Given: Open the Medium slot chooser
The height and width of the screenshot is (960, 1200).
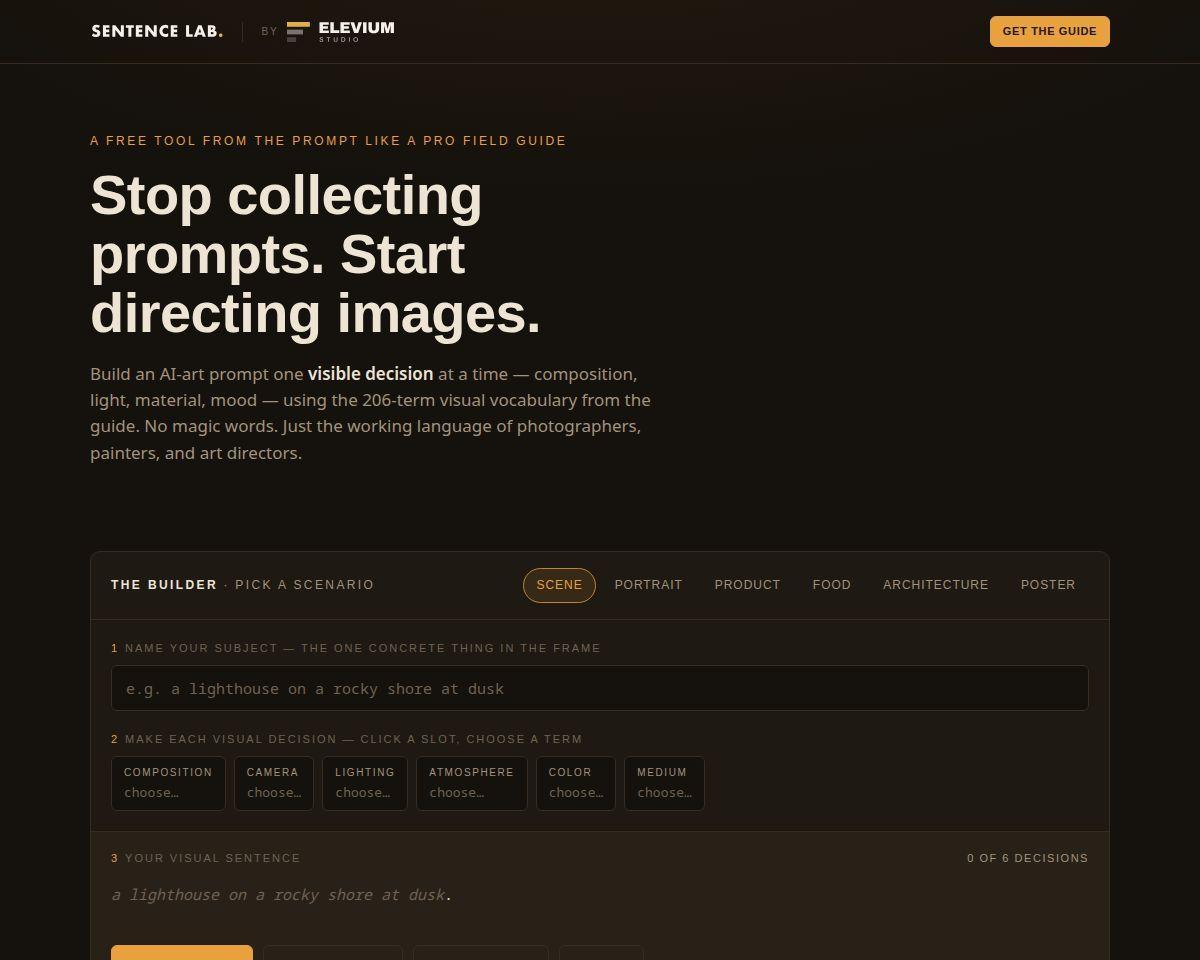Looking at the screenshot, I should tap(664, 783).
